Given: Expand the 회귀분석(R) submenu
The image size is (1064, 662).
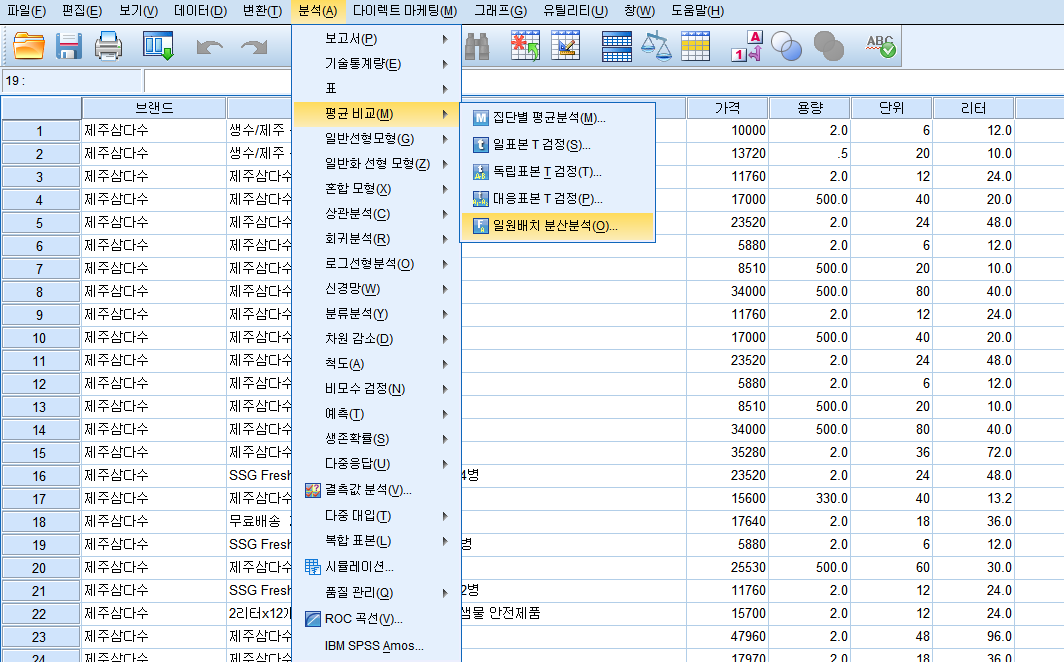Looking at the screenshot, I should [377, 239].
